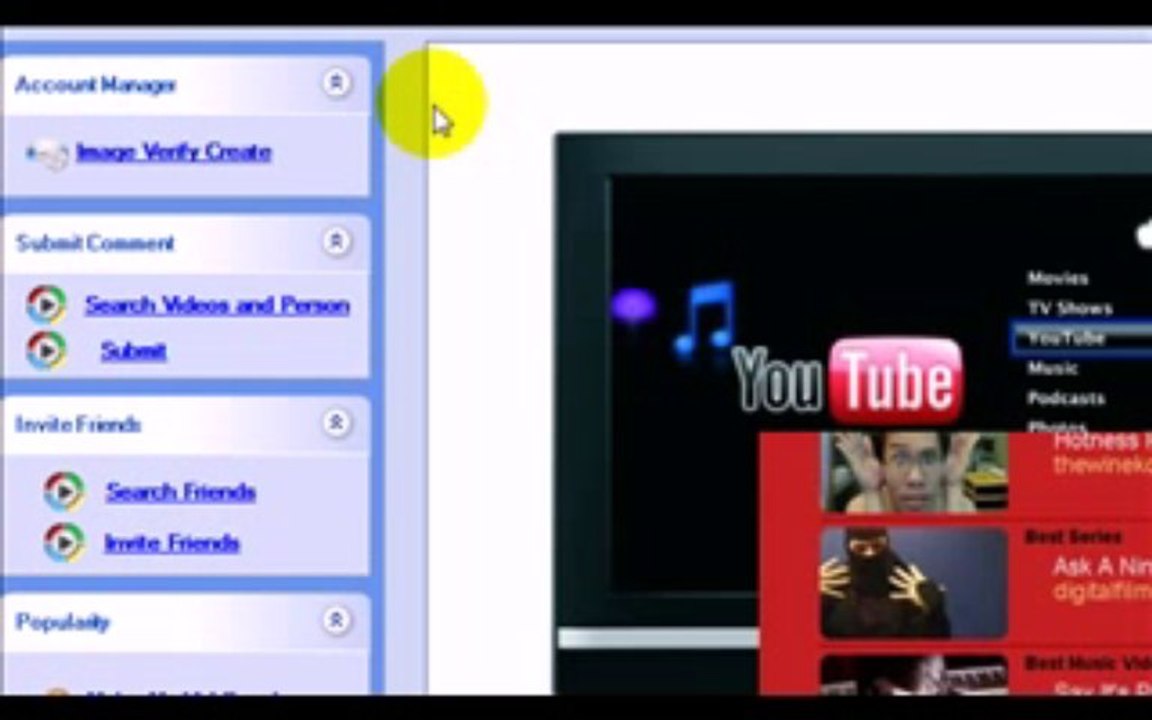The width and height of the screenshot is (1152, 720).
Task: Open the Invite Friends link
Action: (171, 543)
